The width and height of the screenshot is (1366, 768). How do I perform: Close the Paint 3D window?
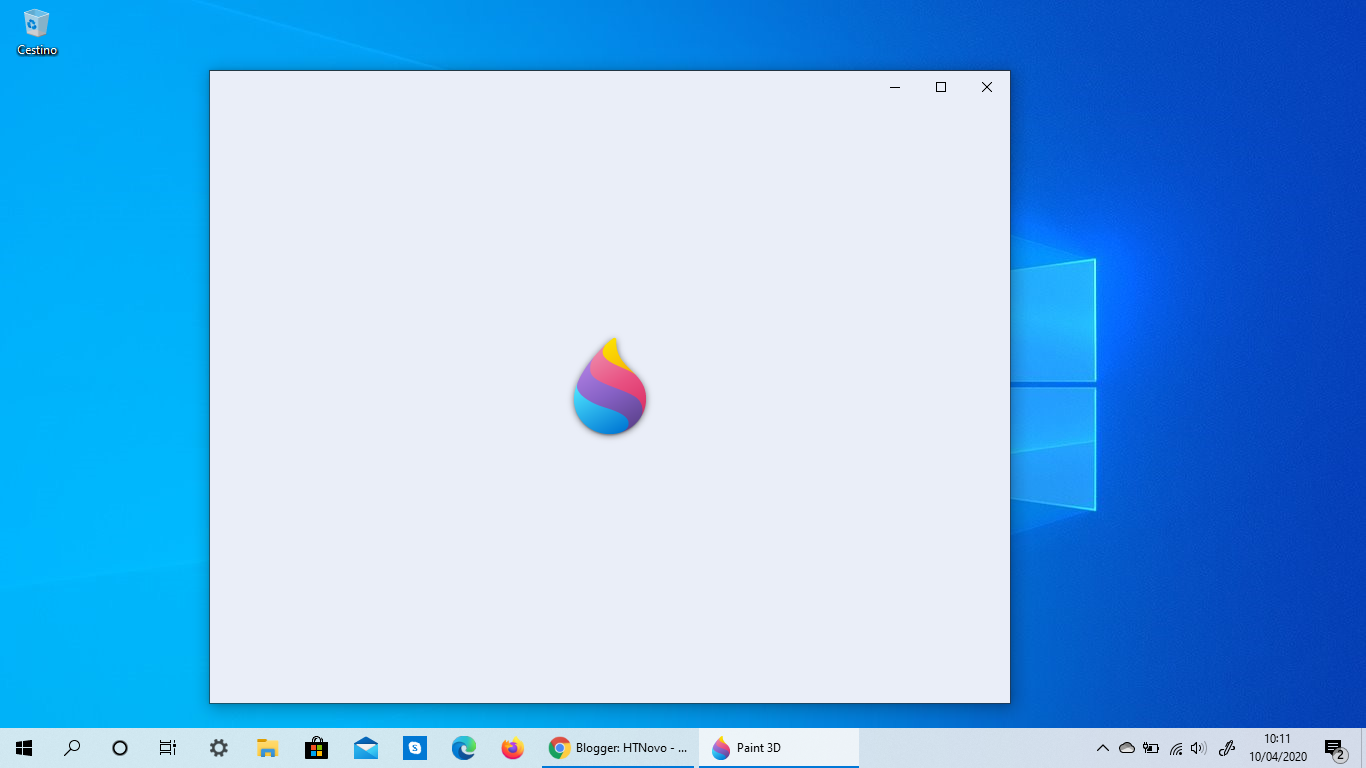click(987, 87)
